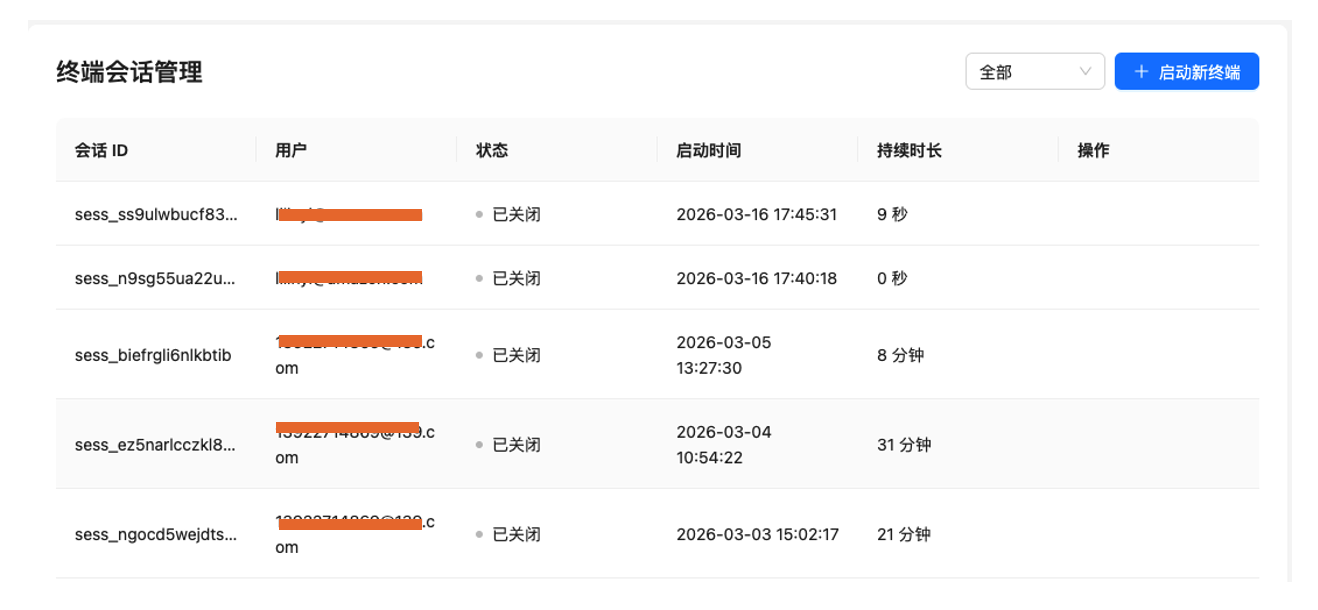This screenshot has height=610, width=1318.
Task: Select the sess_ngocd5wejdts session ID
Action: [x=156, y=534]
